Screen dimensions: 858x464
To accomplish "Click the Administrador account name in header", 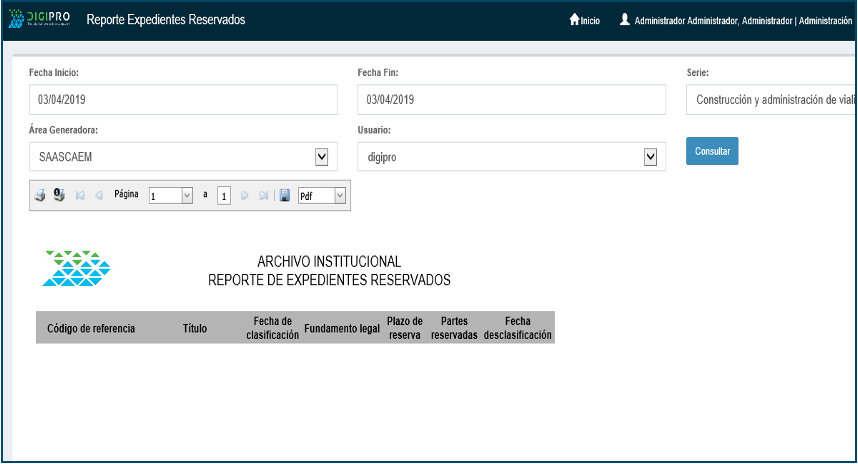I will coord(742,20).
